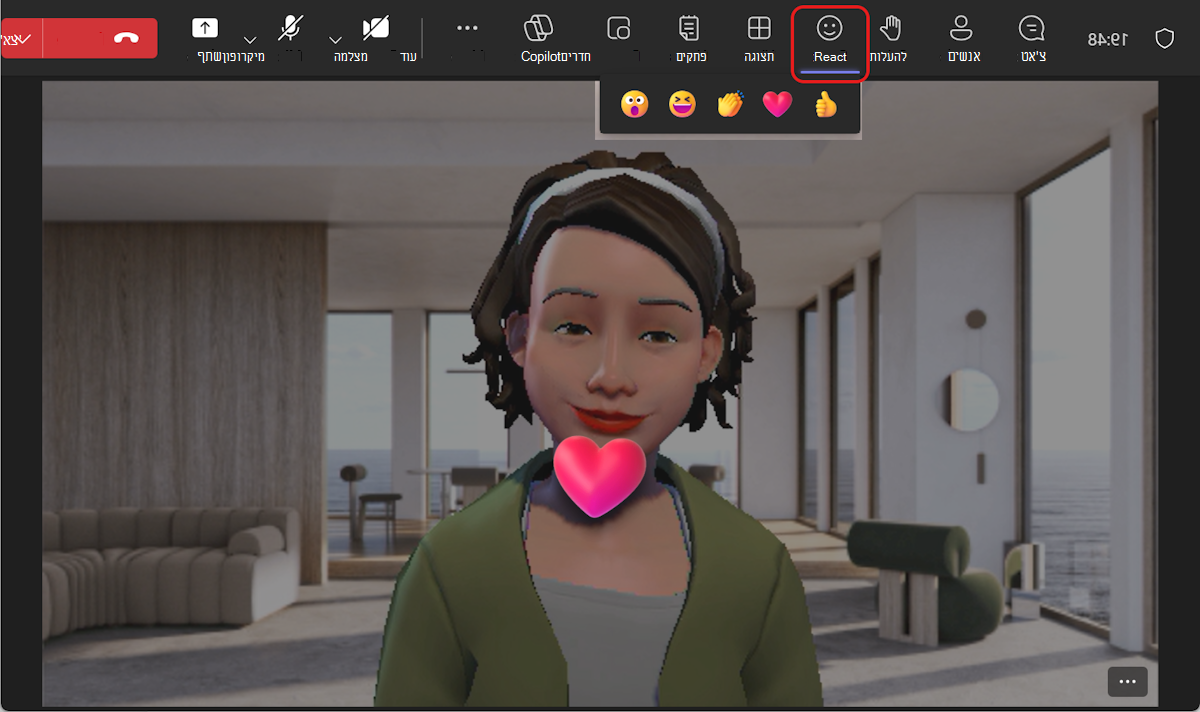
Task: Open the leave-call dropdown arrow
Action: coord(22,38)
